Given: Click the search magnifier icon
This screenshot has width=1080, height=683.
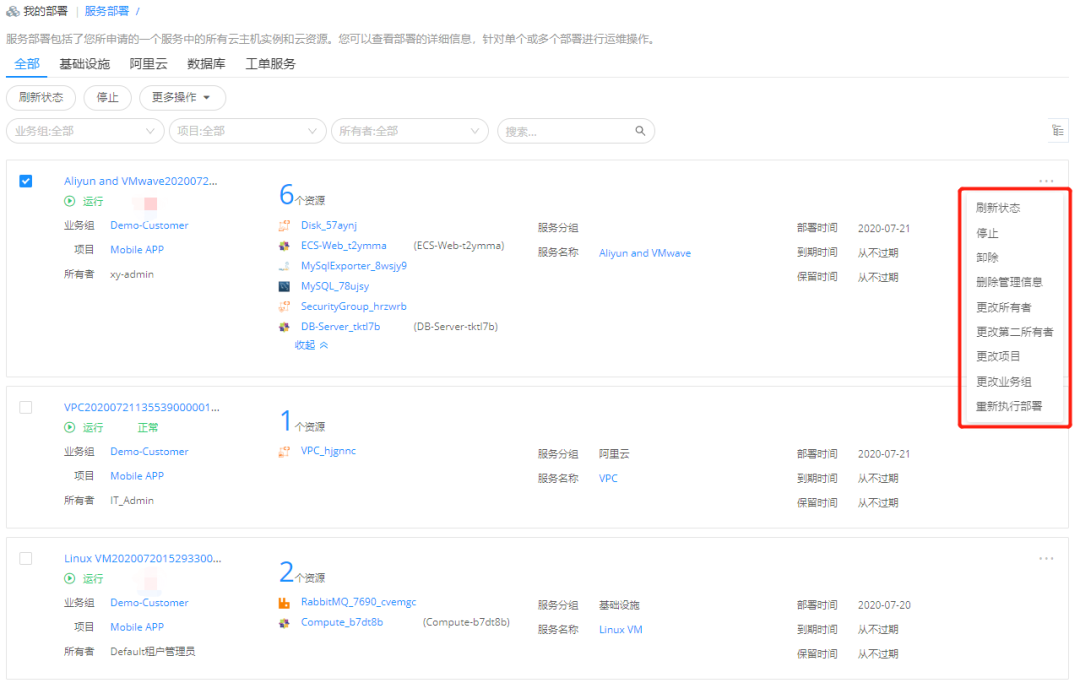Looking at the screenshot, I should 640,131.
